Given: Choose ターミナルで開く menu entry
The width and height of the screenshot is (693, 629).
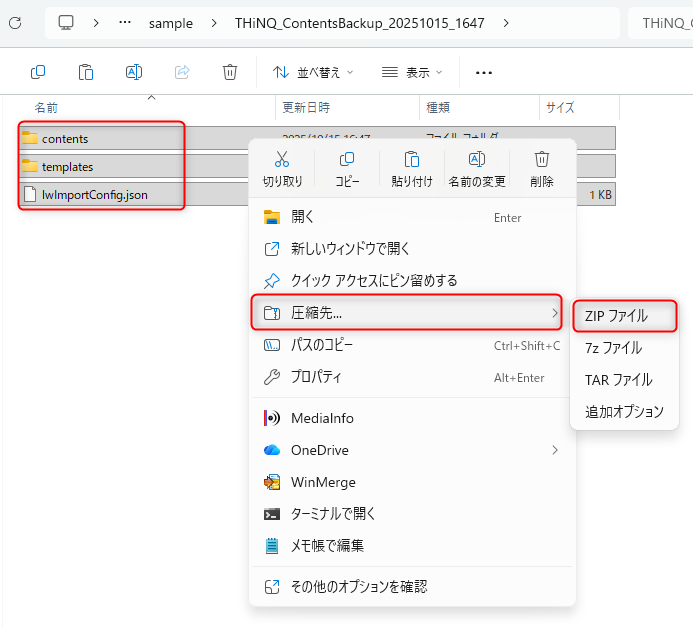Looking at the screenshot, I should pyautogui.click(x=412, y=514).
